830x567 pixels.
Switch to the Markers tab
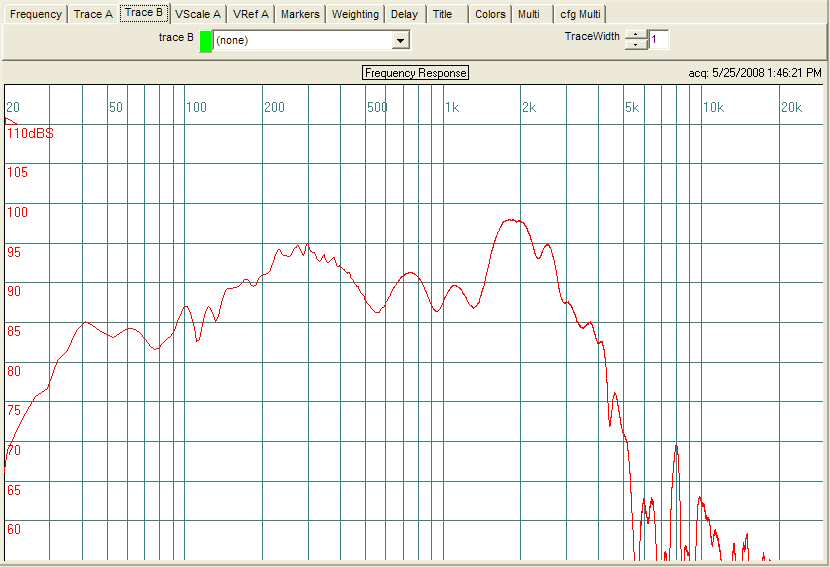300,14
